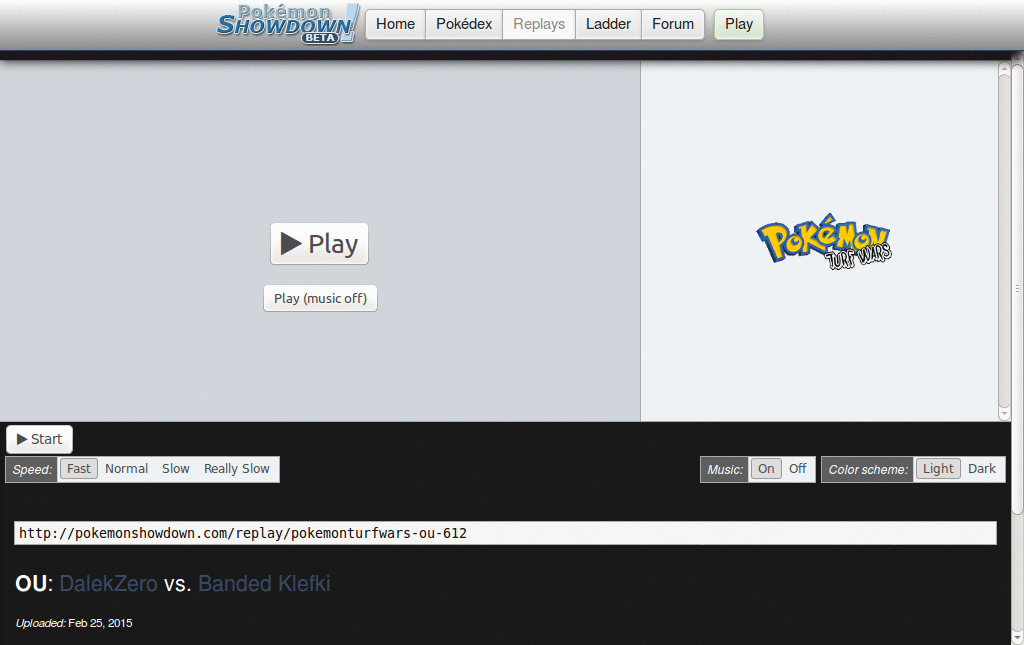This screenshot has height=645, width=1024.
Task: Select the Light color scheme
Action: 938,469
